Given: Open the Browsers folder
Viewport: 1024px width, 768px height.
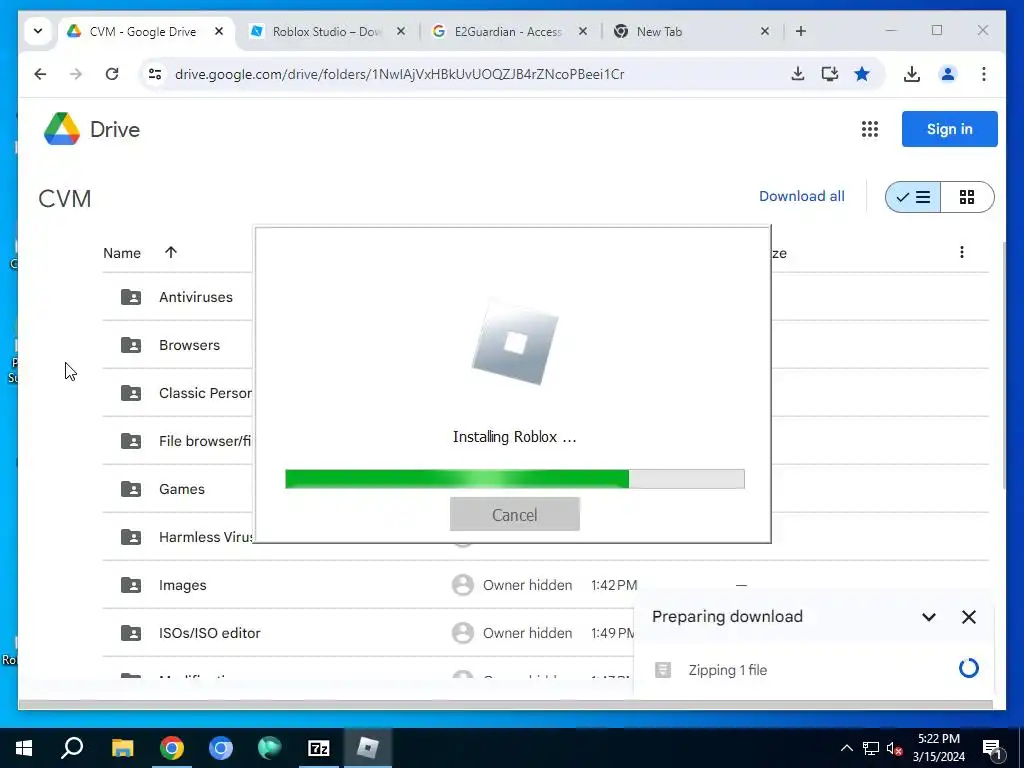Looking at the screenshot, I should [x=189, y=345].
